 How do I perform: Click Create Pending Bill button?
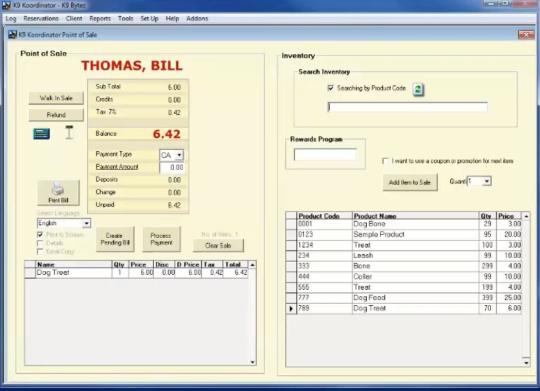coord(115,239)
